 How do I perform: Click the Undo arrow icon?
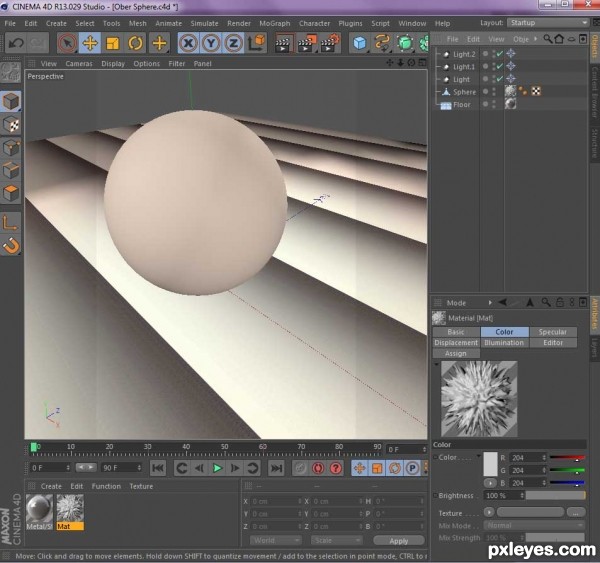click(x=16, y=43)
